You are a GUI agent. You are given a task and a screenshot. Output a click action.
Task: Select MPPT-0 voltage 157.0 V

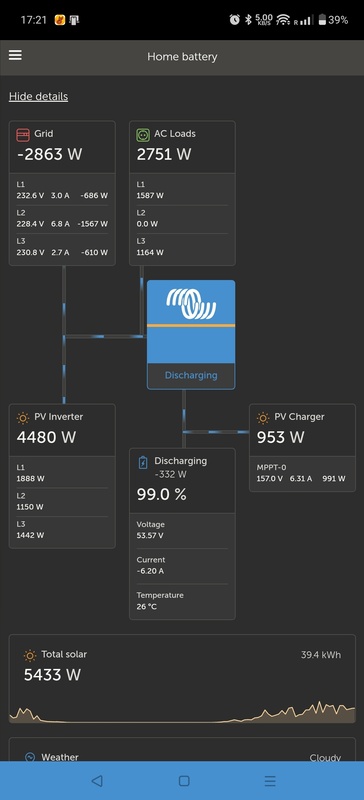click(270, 479)
